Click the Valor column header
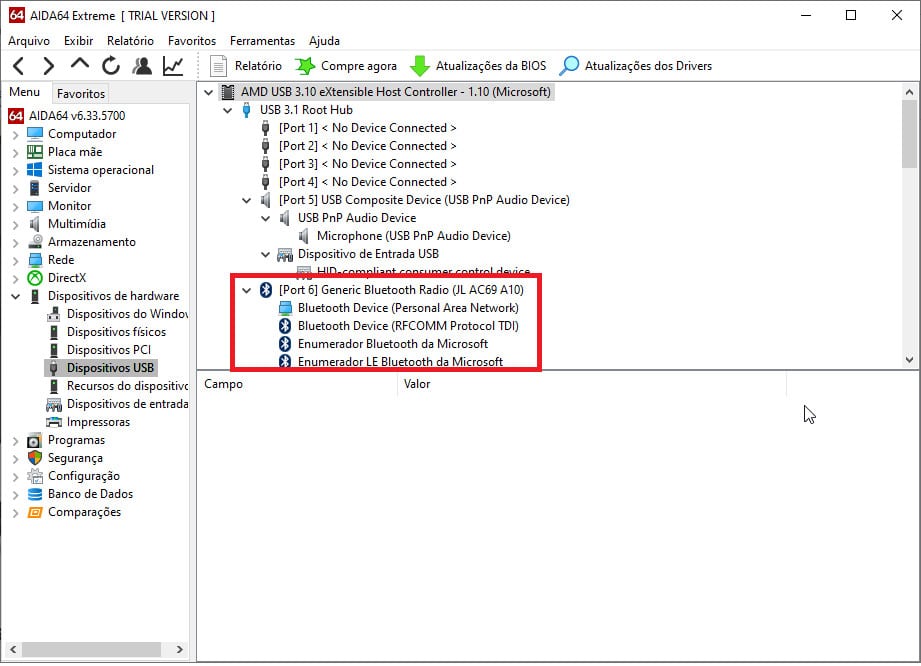 [418, 384]
